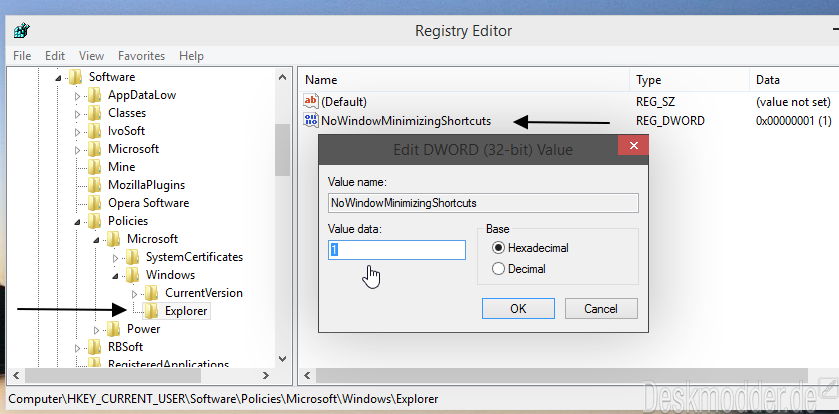Viewport: 839px width, 414px height.
Task: Click the Classes folder icon
Action: pos(94,113)
